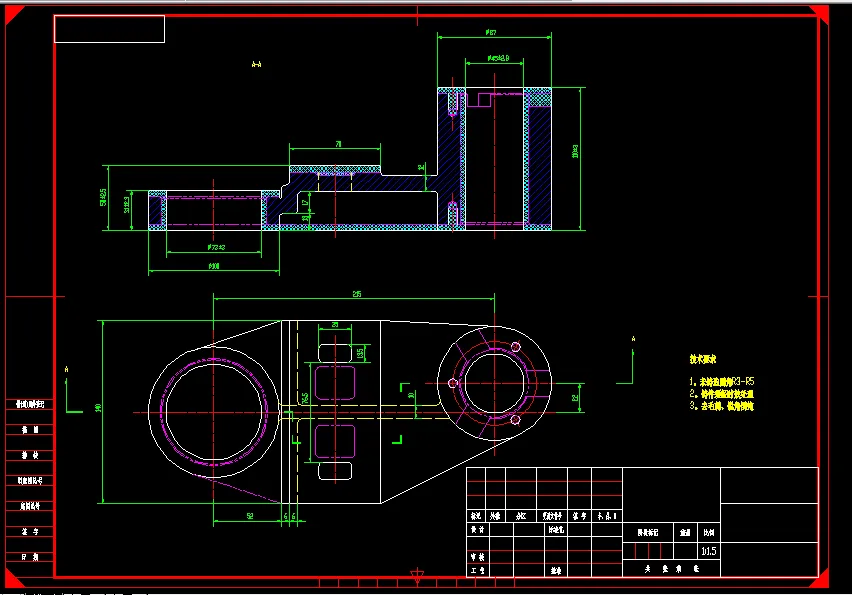Image resolution: width=852 pixels, height=595 pixels.
Task: Select the topmost white rounded slot in plan view
Action: tap(335, 353)
